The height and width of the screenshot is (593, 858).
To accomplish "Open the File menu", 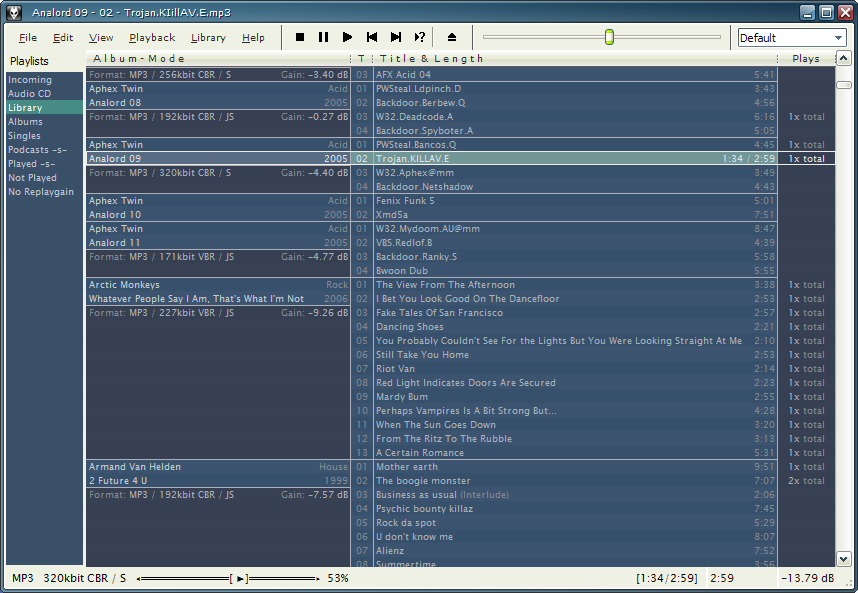I will (x=28, y=38).
